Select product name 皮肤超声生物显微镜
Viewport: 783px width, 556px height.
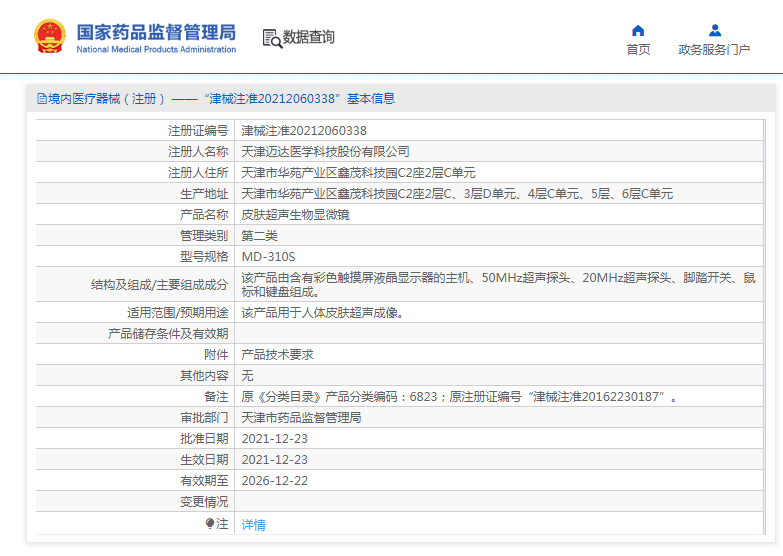pyautogui.click(x=296, y=215)
